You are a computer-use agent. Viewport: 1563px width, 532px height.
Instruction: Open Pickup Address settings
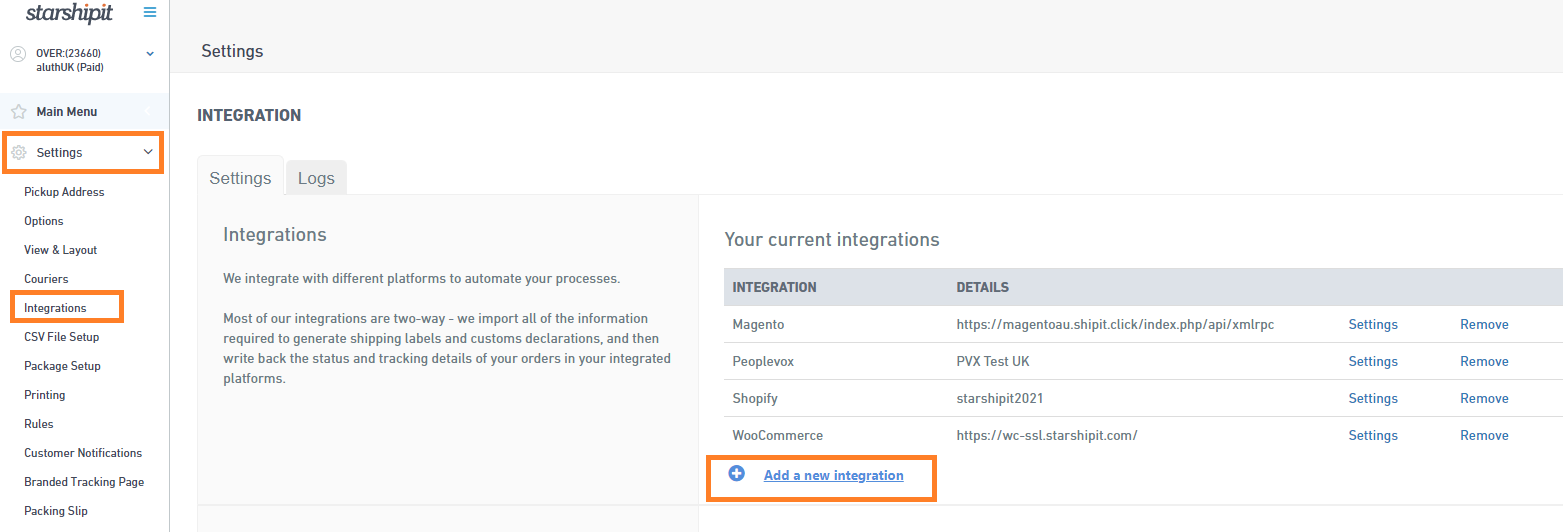tap(64, 192)
